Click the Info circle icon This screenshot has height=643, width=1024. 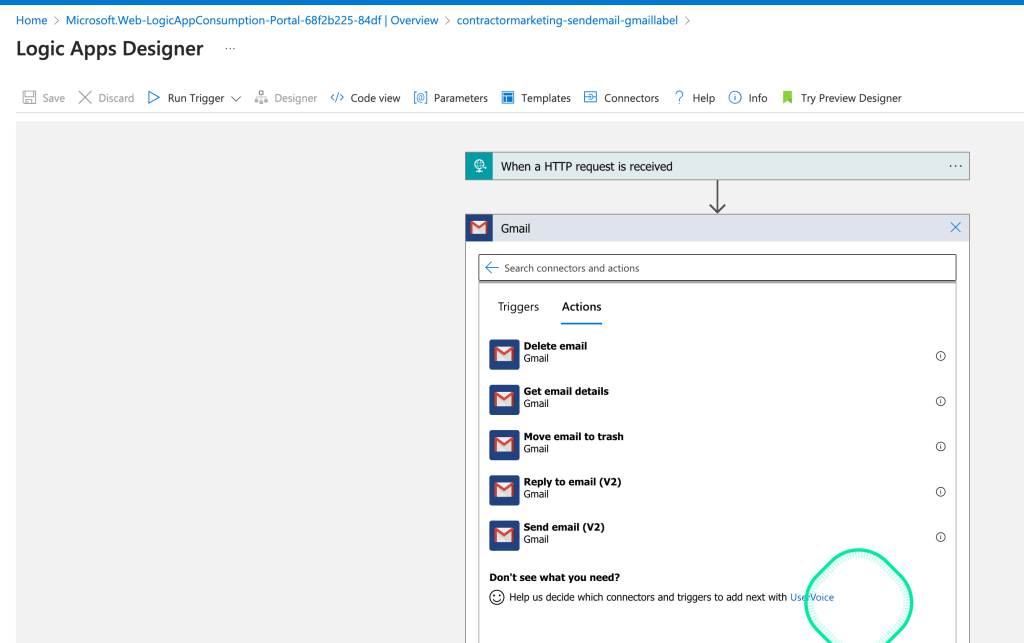tap(735, 98)
